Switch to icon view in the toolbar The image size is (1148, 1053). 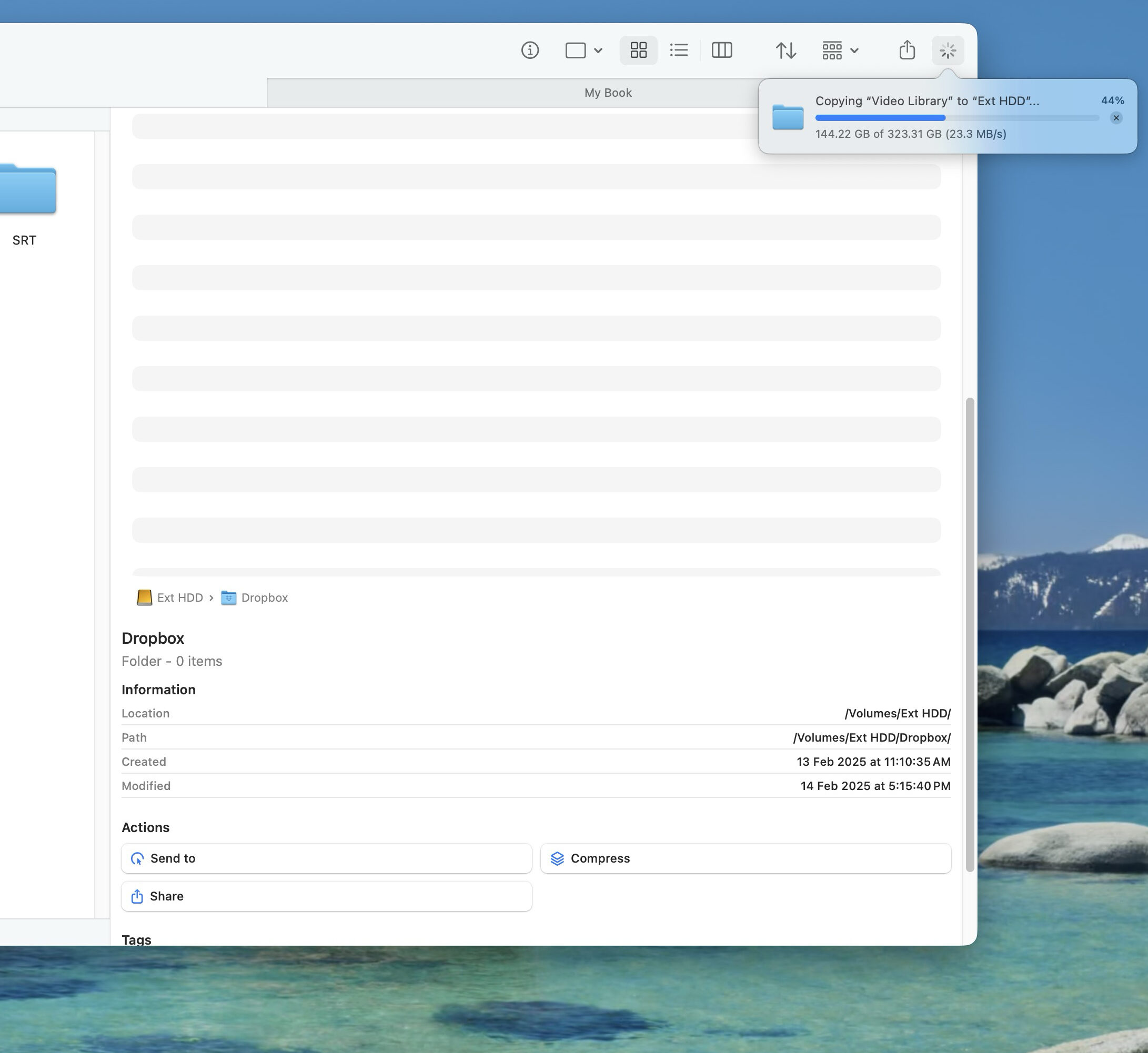click(638, 50)
